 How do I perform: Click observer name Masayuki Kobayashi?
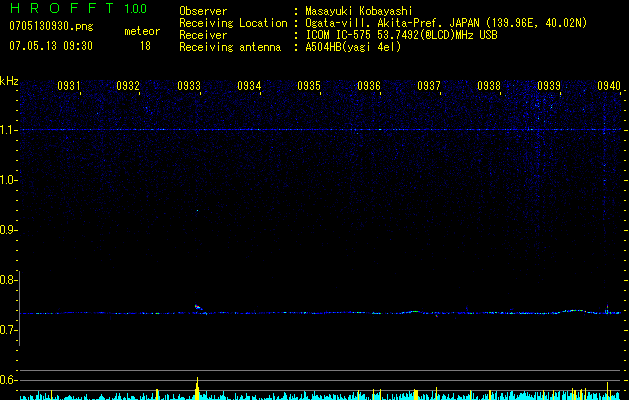pyautogui.click(x=359, y=11)
